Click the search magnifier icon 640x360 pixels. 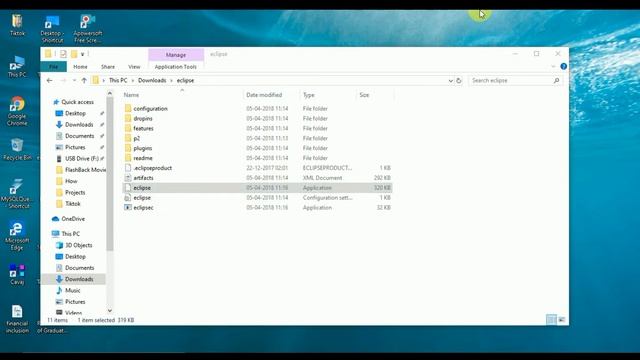tap(556, 80)
